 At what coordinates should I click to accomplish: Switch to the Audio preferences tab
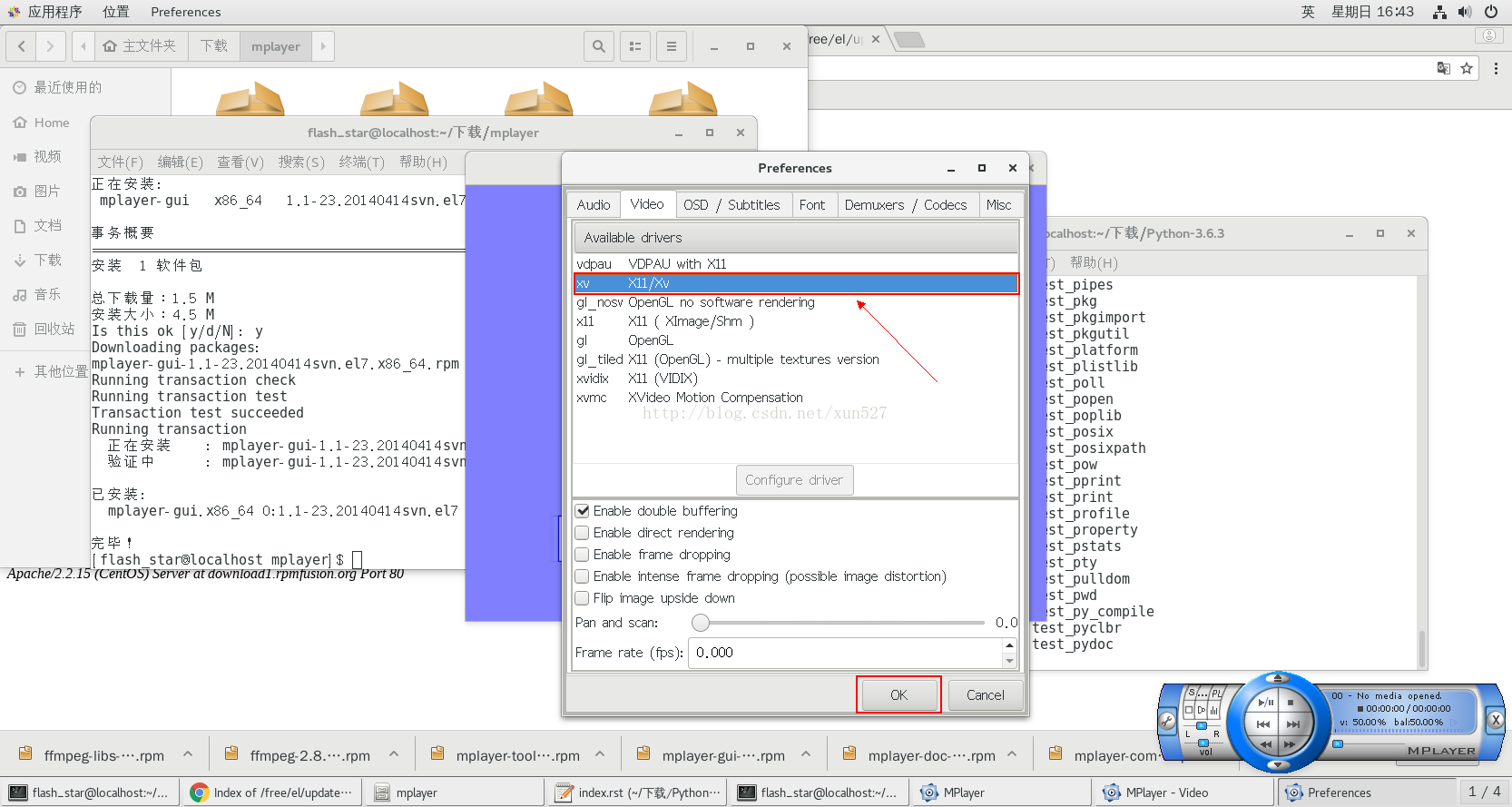point(594,205)
